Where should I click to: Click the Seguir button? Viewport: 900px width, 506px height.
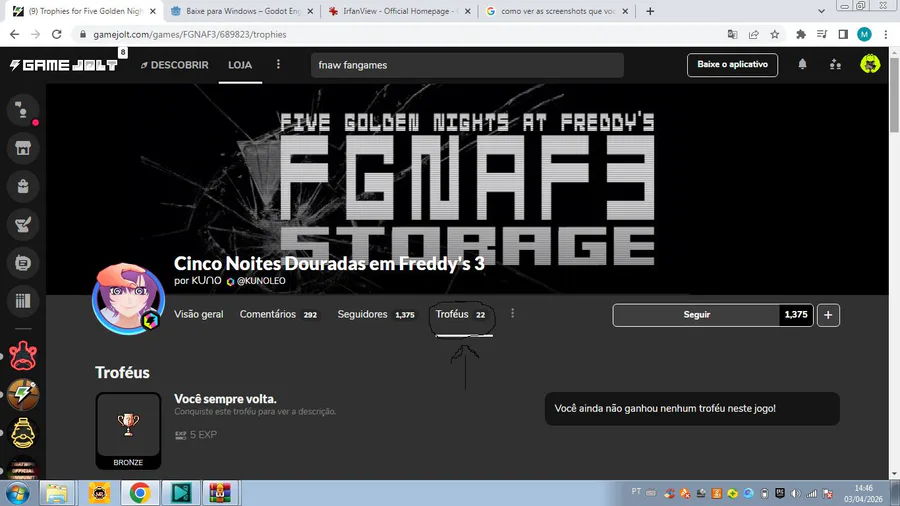(x=696, y=314)
